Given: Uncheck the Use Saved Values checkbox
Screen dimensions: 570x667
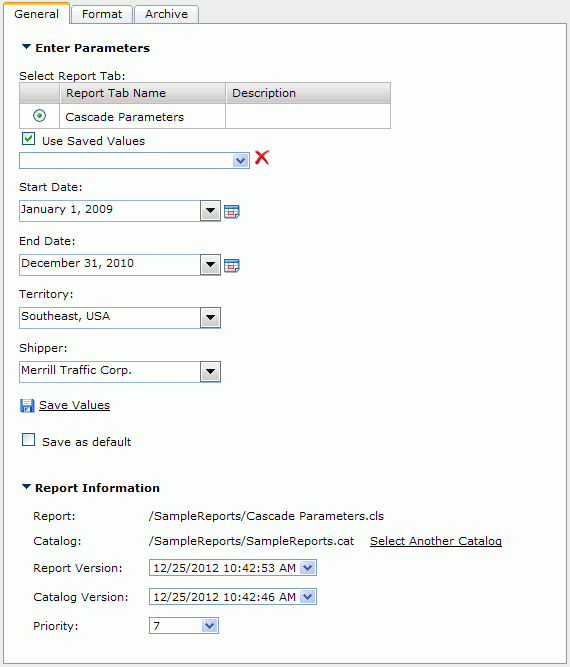Looking at the screenshot, I should click(x=28, y=139).
